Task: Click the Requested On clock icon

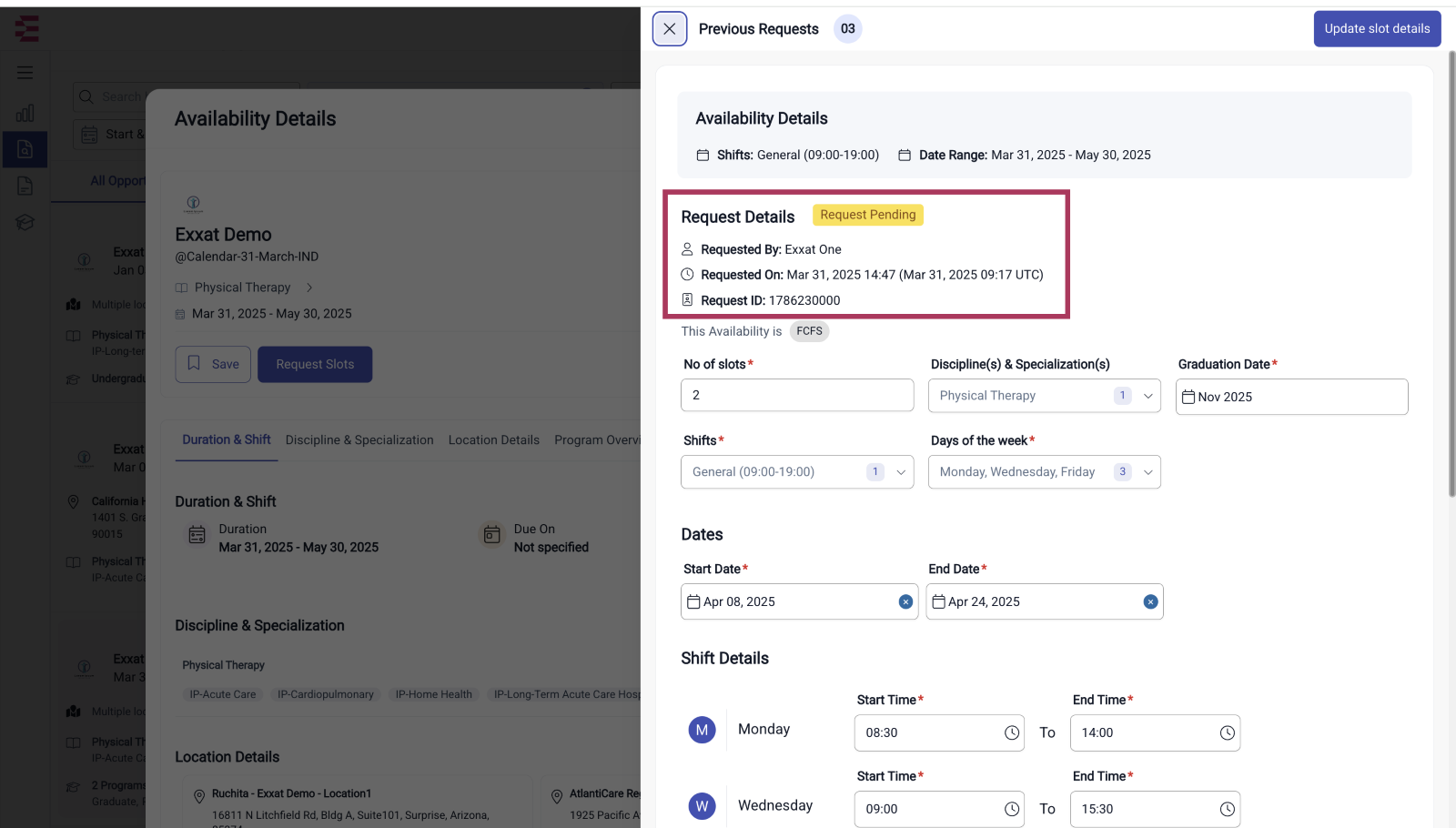Action: [687, 274]
